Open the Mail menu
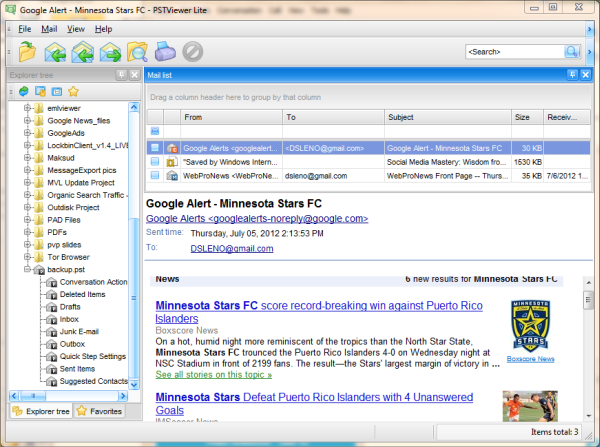This screenshot has height=447, width=600. click(49, 29)
